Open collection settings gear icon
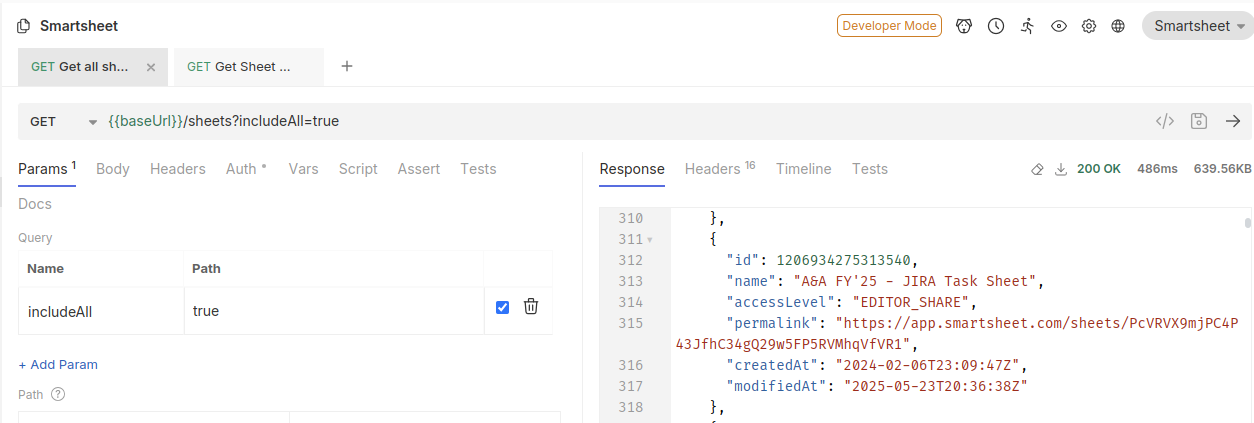The image size is (1254, 423). tap(1089, 26)
